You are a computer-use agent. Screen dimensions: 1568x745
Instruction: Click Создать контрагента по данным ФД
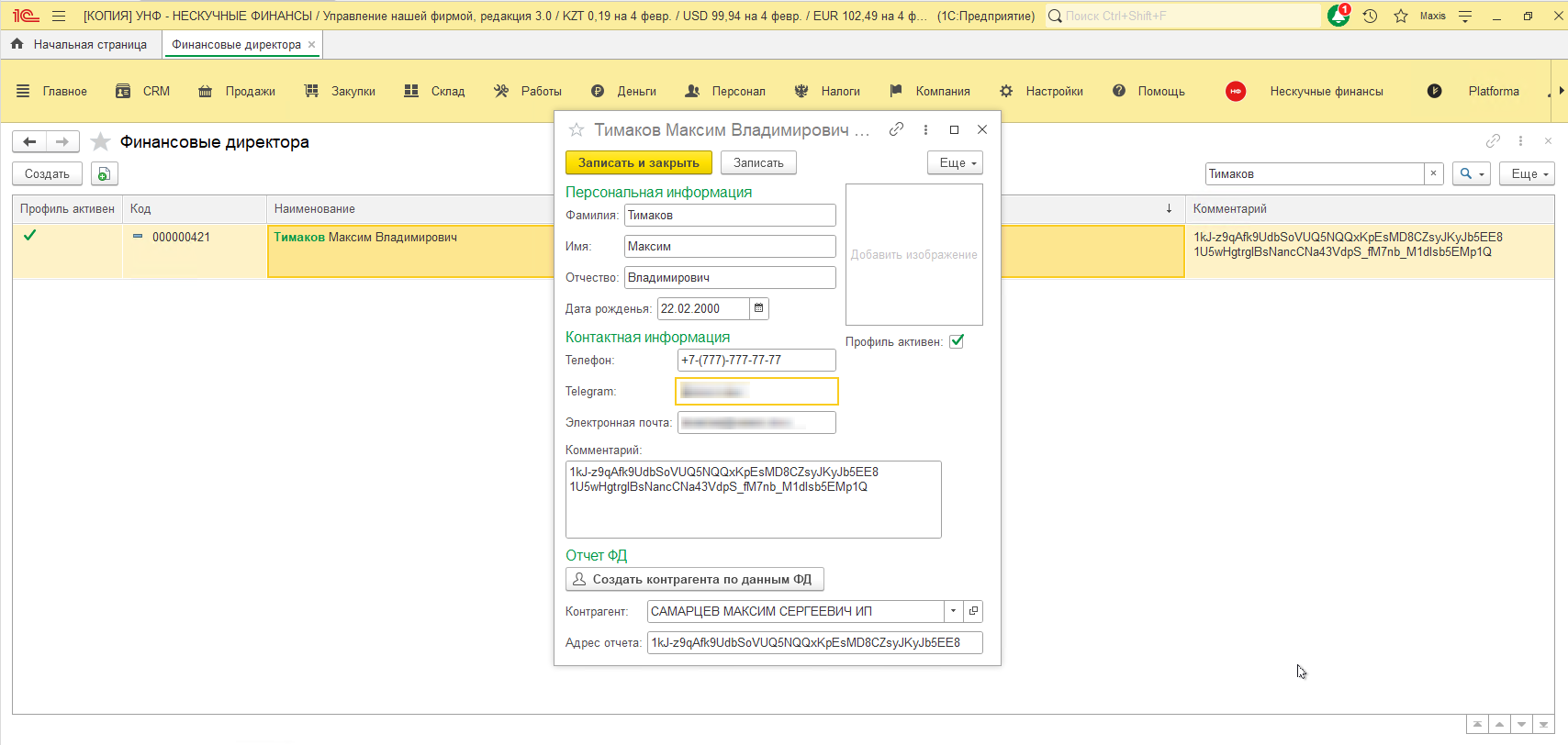point(694,579)
